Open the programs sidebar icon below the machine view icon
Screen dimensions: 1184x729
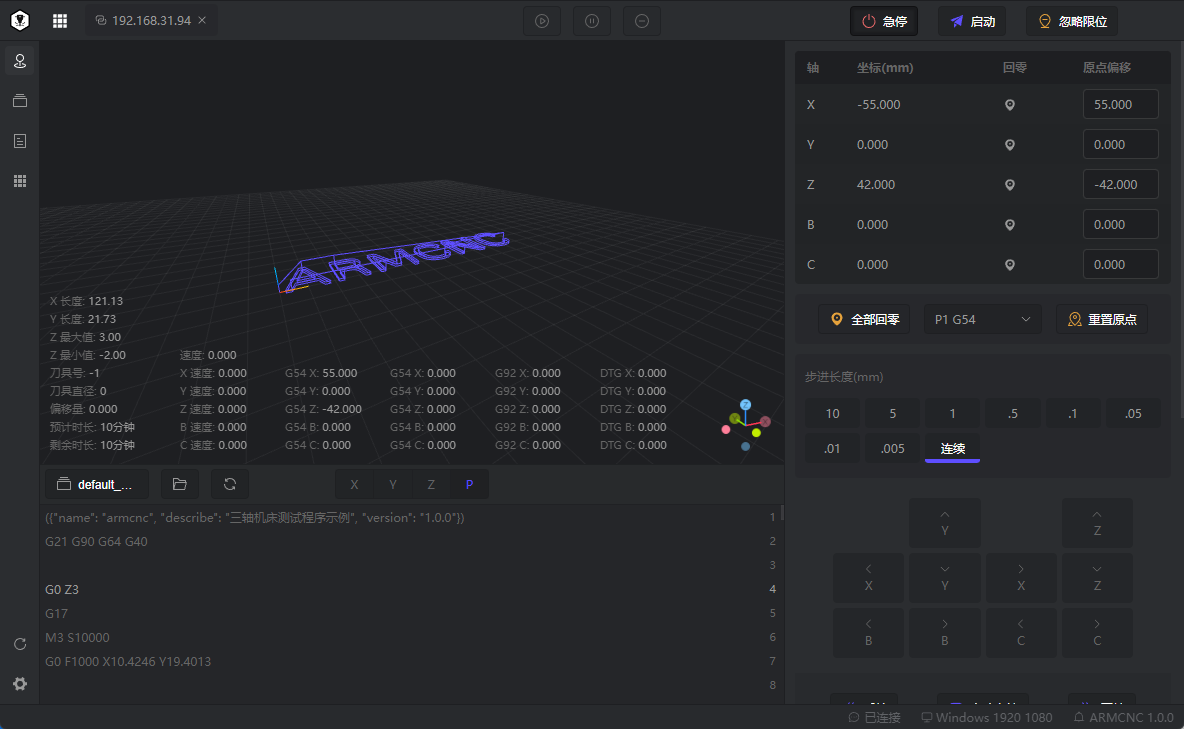click(20, 100)
